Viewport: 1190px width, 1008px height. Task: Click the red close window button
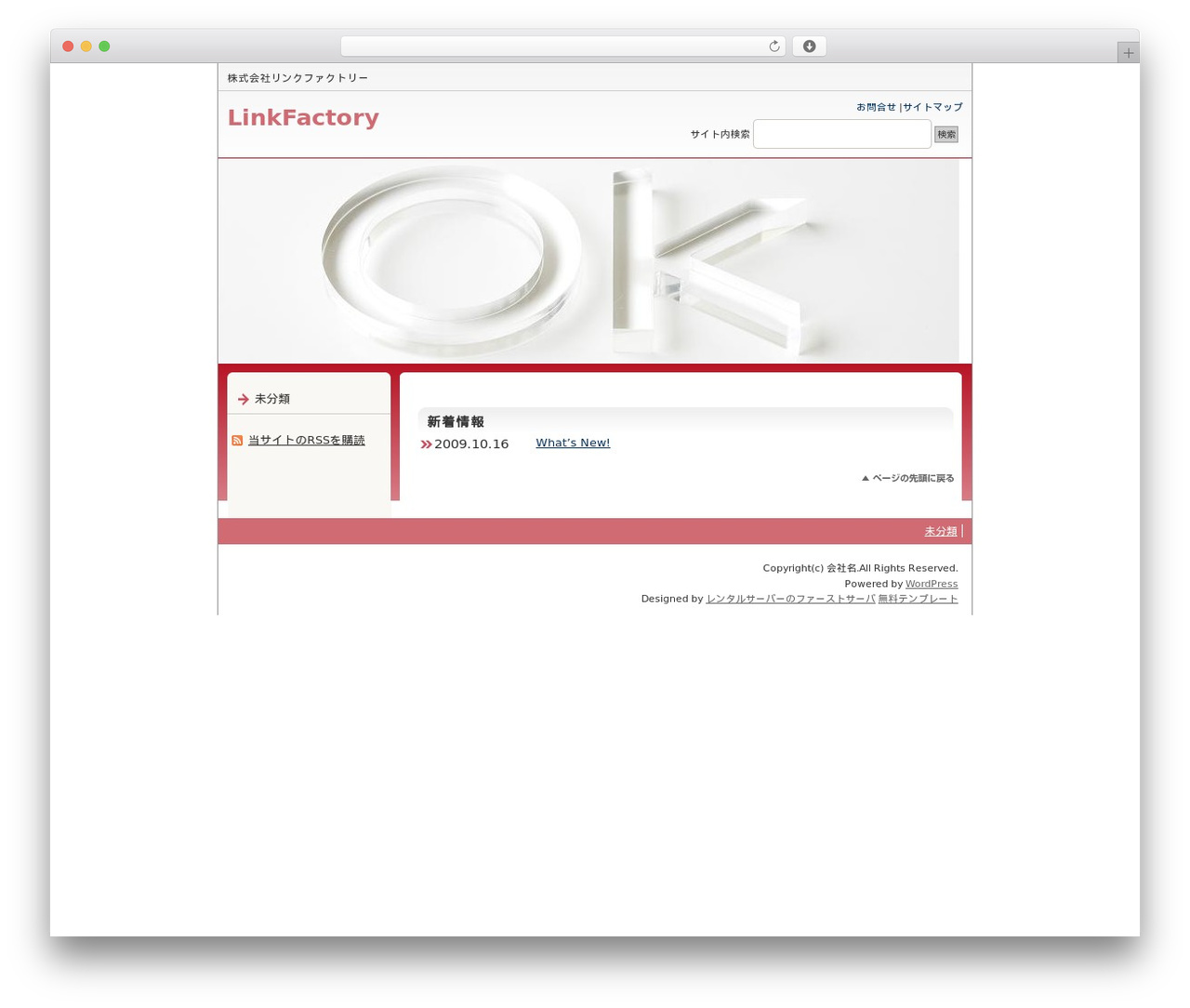coord(68,46)
